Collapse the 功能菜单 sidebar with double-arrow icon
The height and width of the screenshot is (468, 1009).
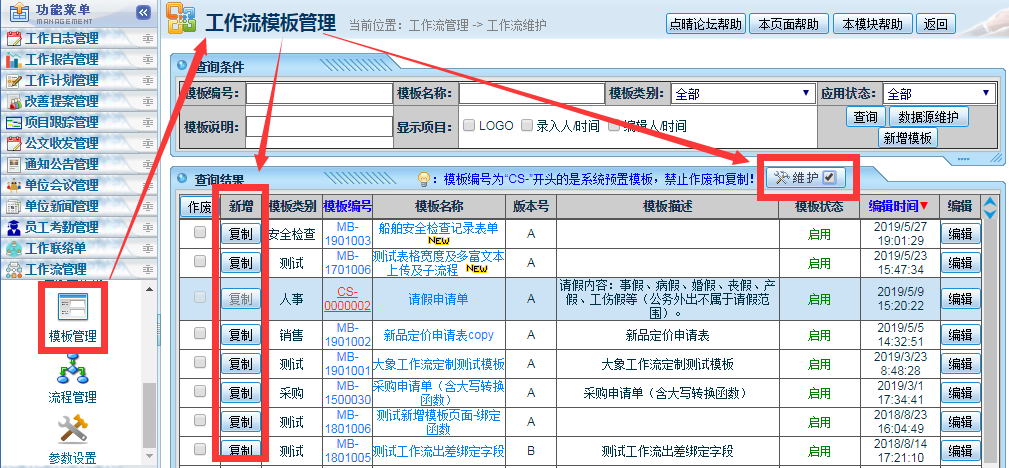(143, 12)
